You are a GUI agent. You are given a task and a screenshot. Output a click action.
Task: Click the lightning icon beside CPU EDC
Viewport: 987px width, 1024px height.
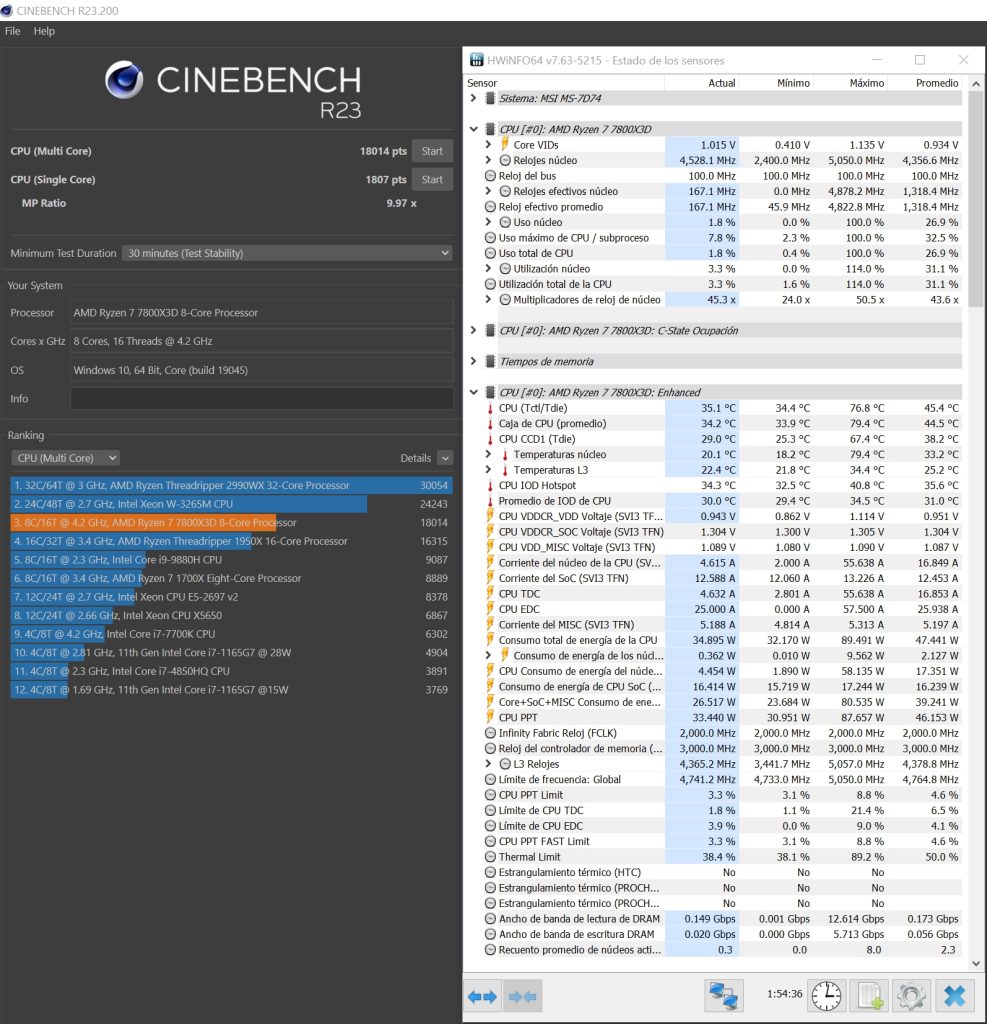point(490,609)
